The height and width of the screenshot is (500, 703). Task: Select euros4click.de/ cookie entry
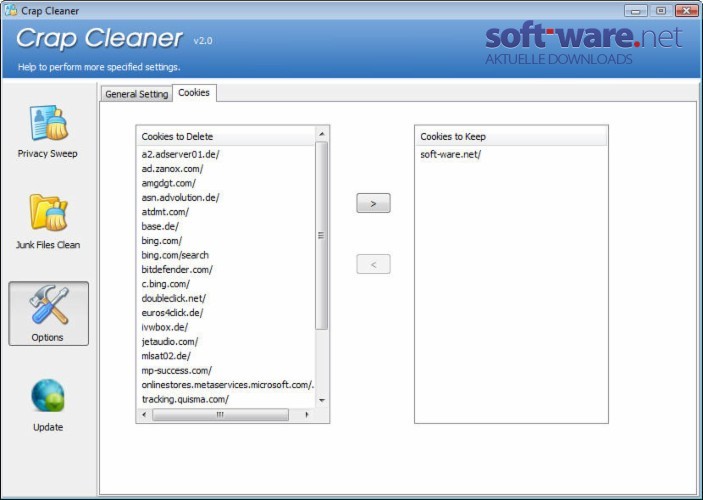coord(172,313)
